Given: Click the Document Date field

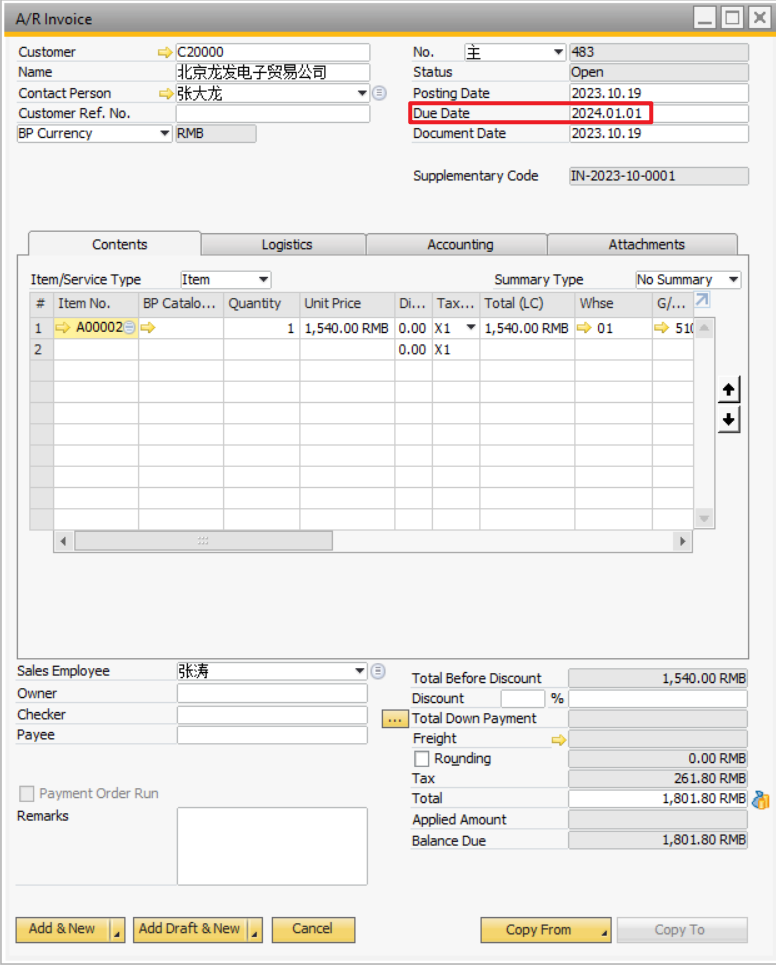Looking at the screenshot, I should 658,134.
